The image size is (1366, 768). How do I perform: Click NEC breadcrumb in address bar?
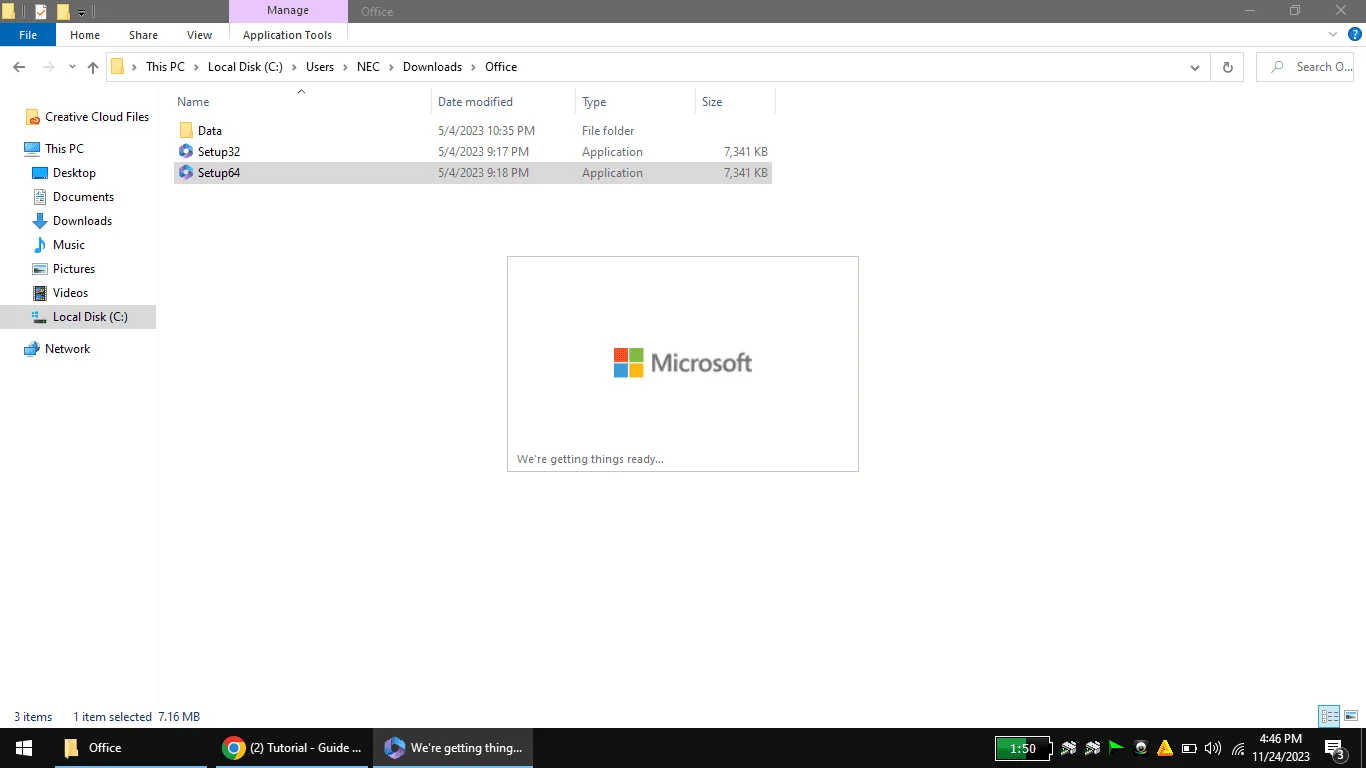(x=368, y=67)
